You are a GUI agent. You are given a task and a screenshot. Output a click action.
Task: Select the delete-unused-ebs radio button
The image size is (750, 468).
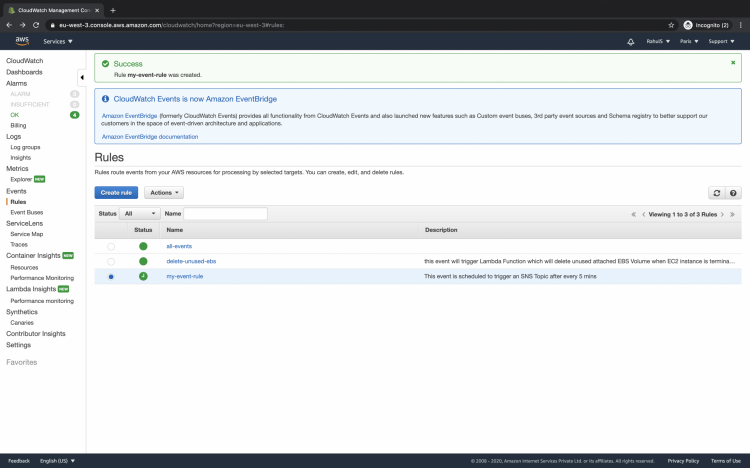tap(111, 262)
